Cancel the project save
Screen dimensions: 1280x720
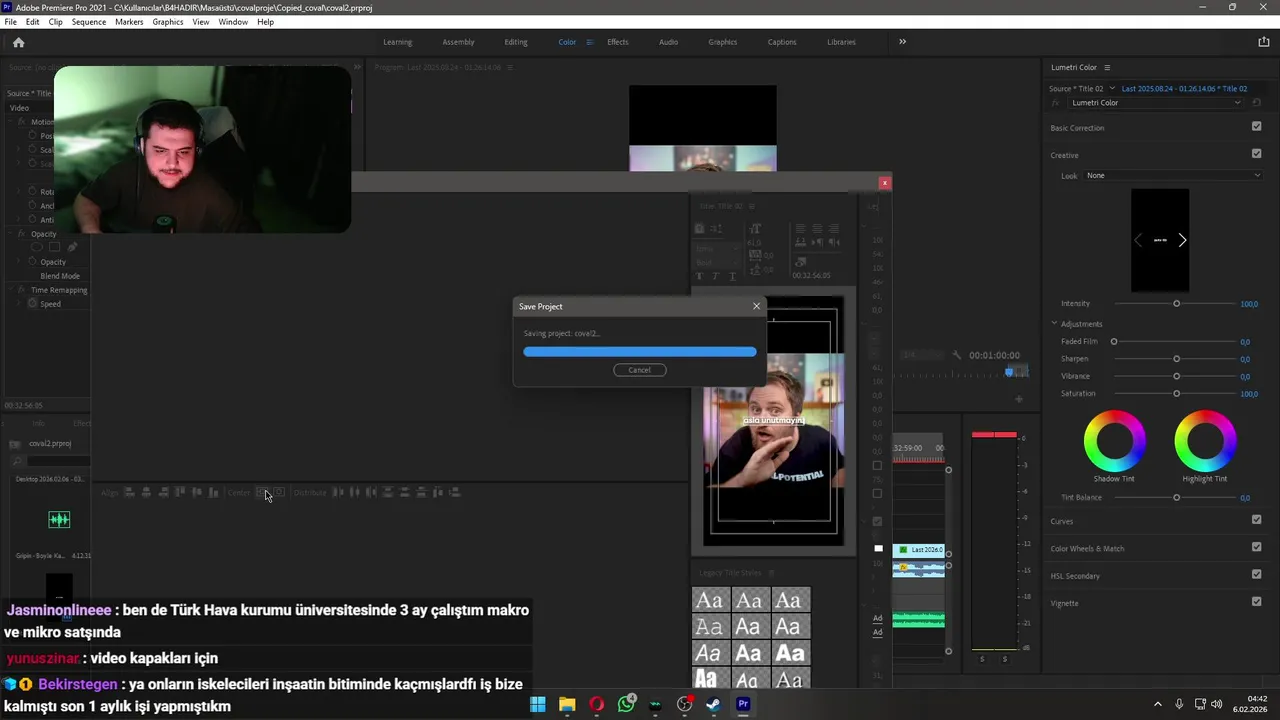(639, 370)
